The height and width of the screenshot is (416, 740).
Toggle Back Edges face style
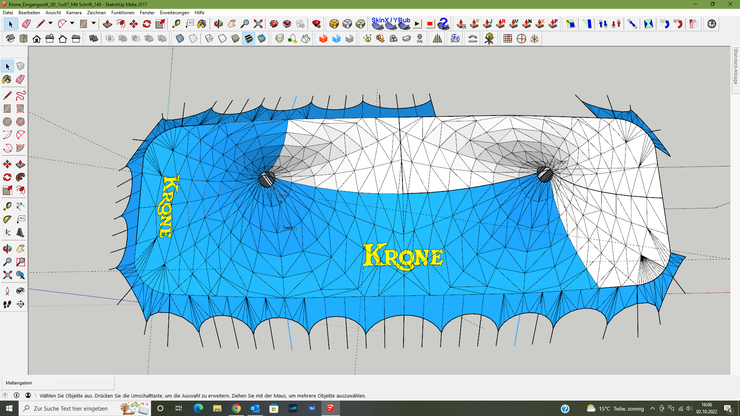point(193,39)
